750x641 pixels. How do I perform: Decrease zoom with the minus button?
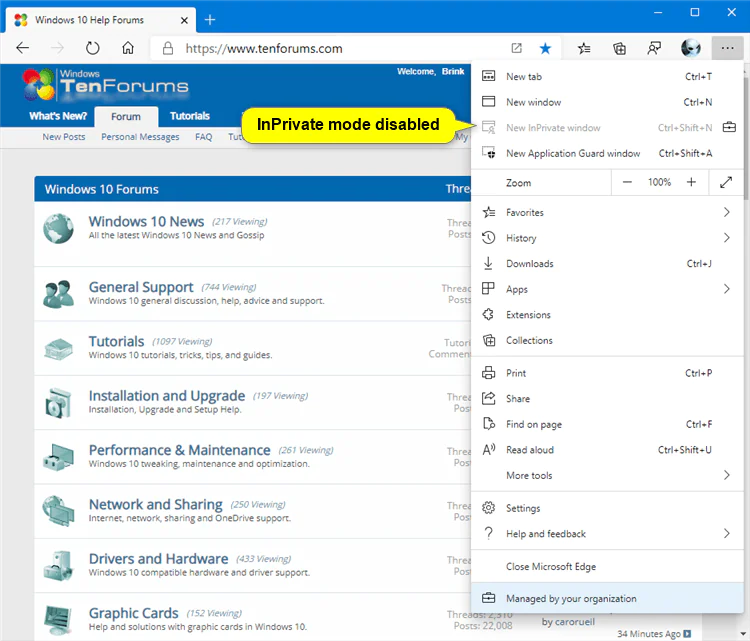(627, 182)
